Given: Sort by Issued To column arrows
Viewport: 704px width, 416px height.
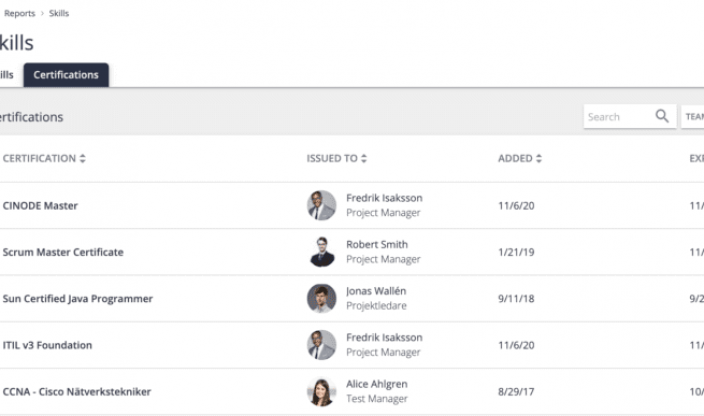Looking at the screenshot, I should click(364, 159).
